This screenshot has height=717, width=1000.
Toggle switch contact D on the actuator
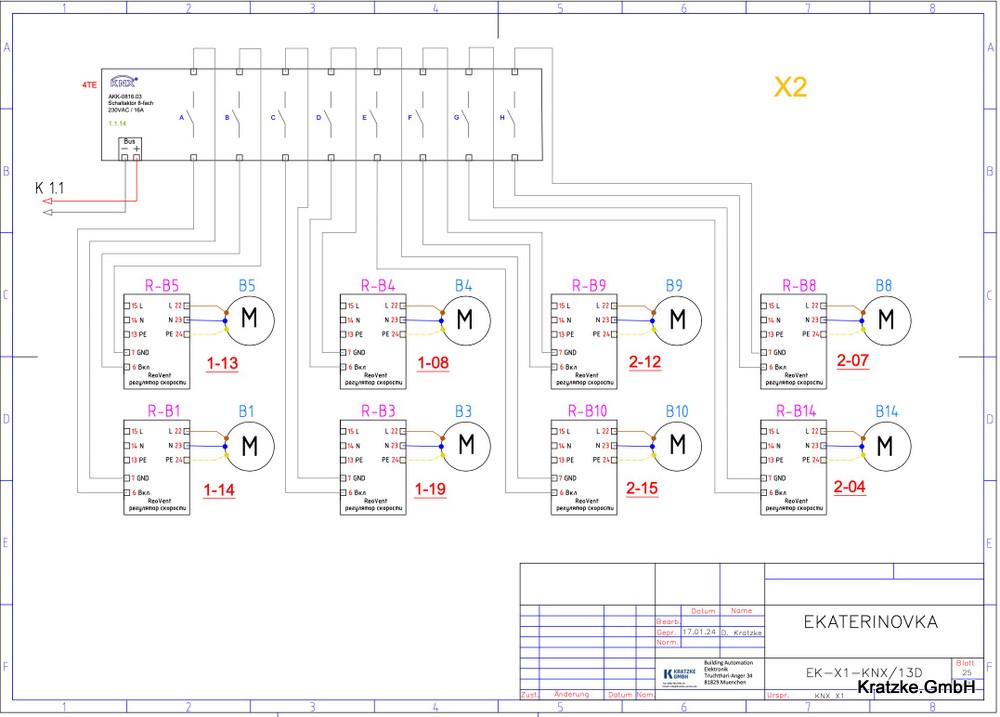331,116
